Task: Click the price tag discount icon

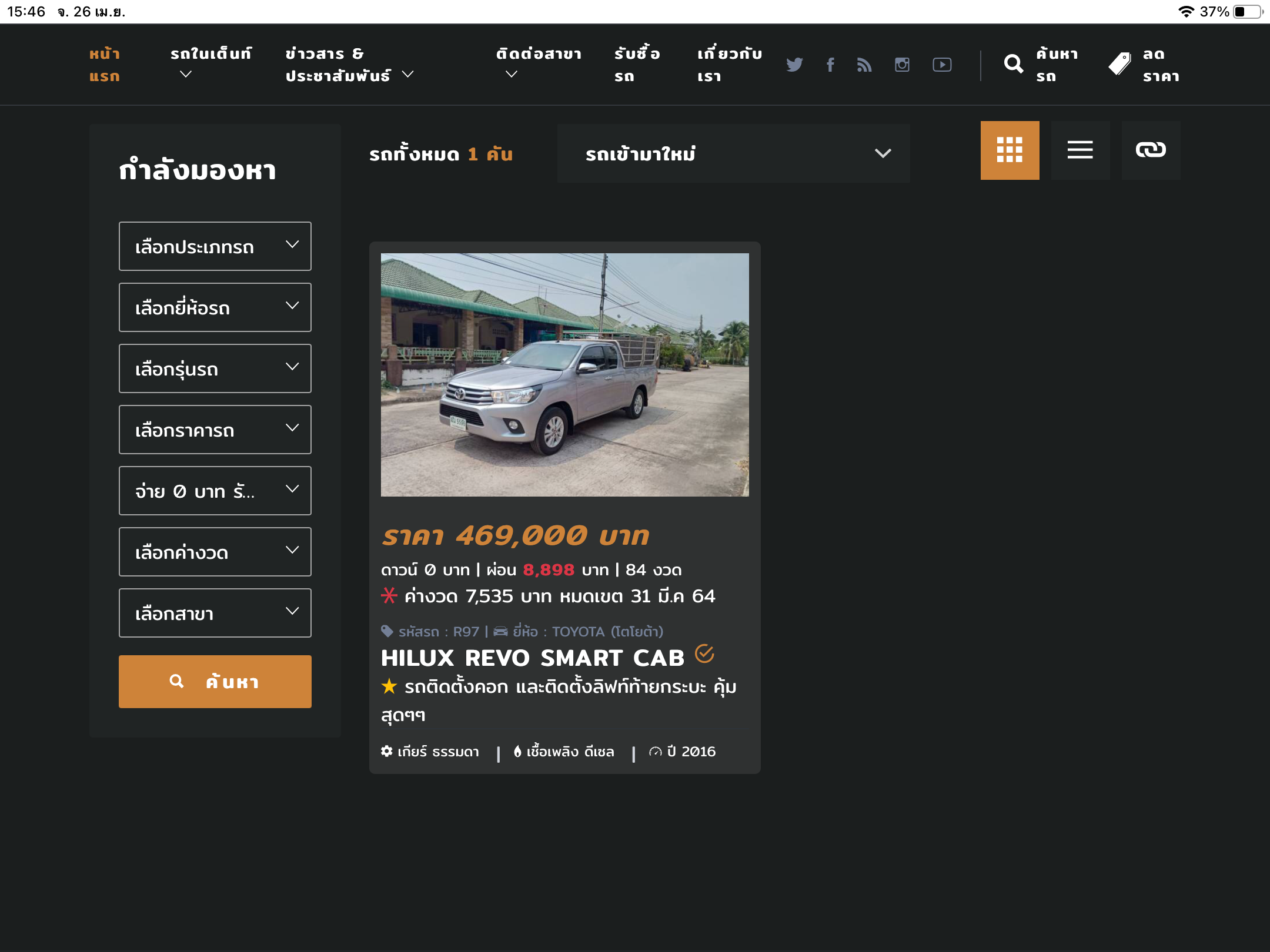Action: 1119,64
